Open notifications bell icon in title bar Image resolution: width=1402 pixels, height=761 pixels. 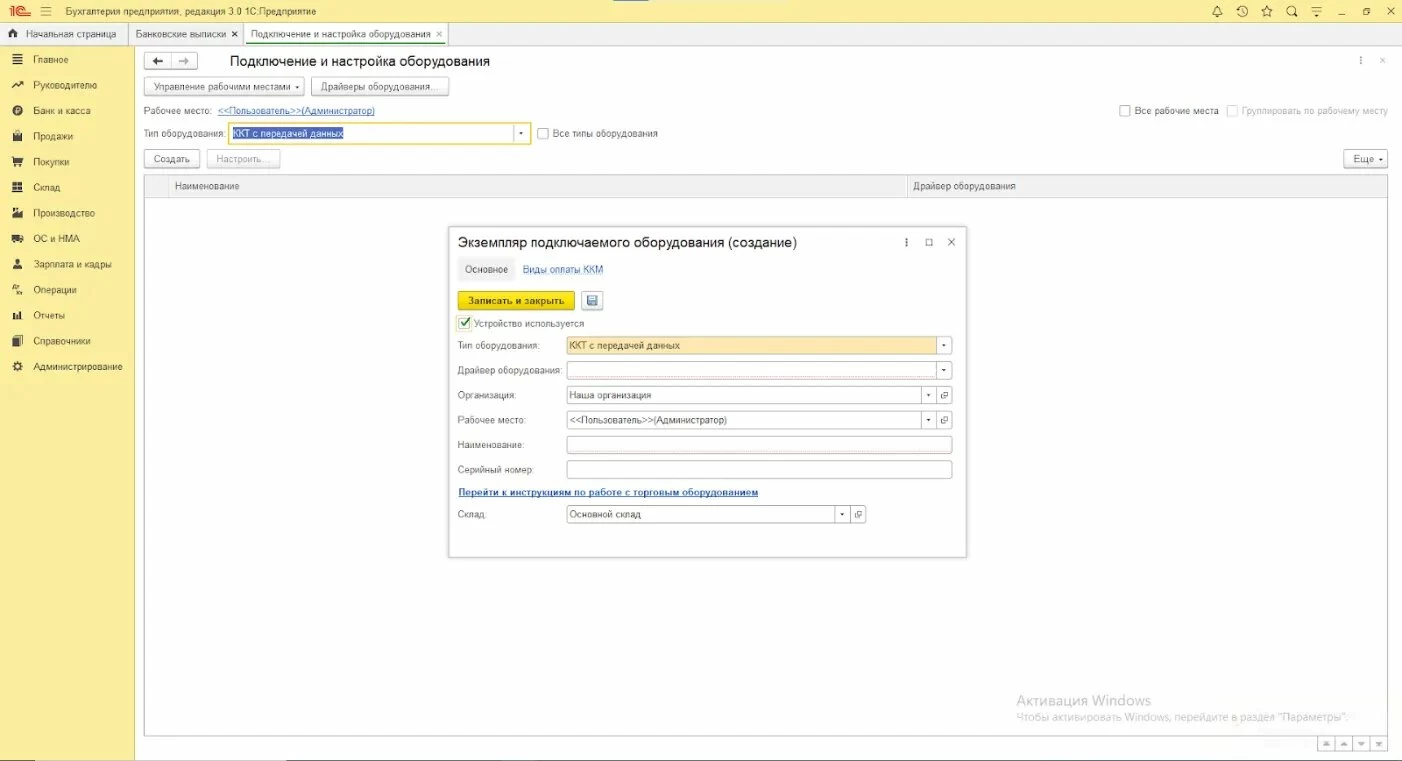tap(1217, 11)
